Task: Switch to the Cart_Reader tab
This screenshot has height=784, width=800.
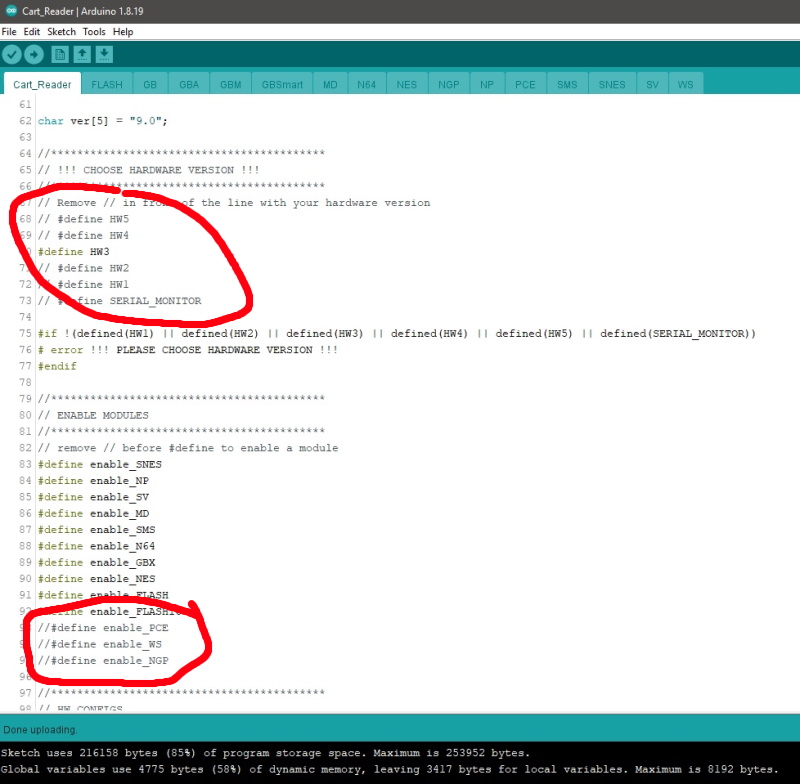Action: (x=42, y=84)
